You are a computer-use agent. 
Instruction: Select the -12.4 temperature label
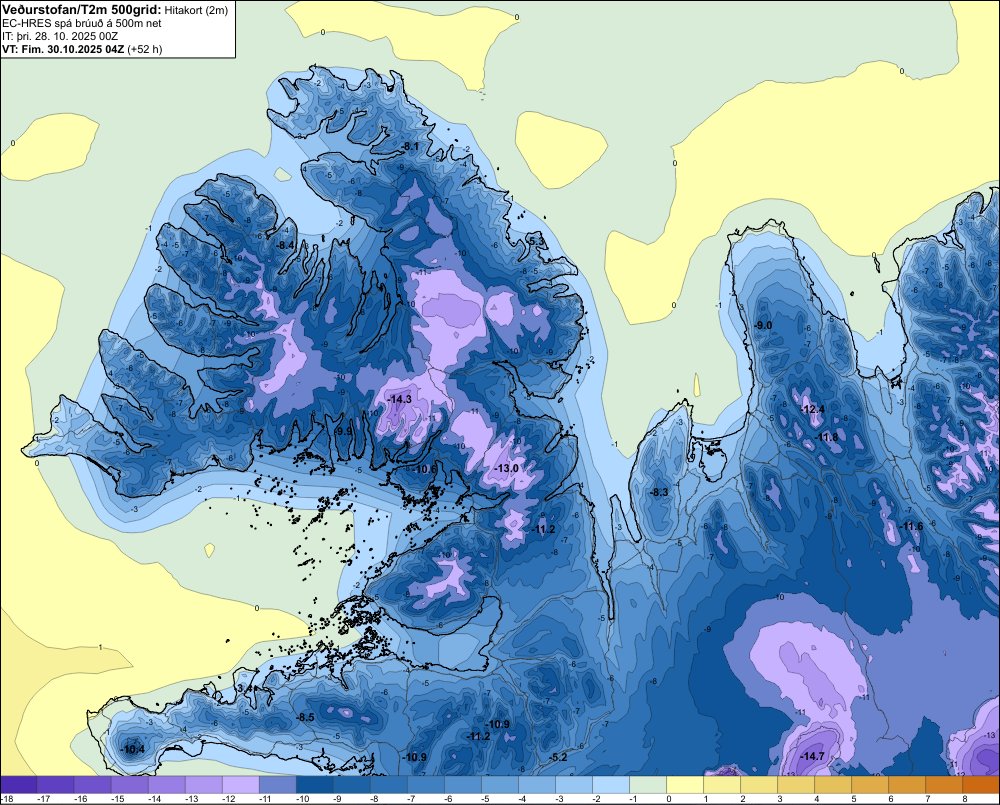(x=813, y=409)
